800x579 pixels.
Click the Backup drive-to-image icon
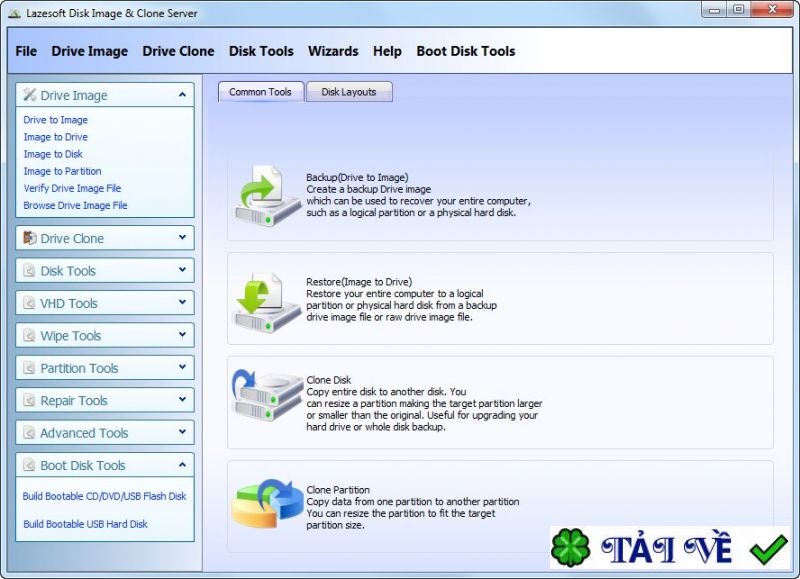point(267,196)
